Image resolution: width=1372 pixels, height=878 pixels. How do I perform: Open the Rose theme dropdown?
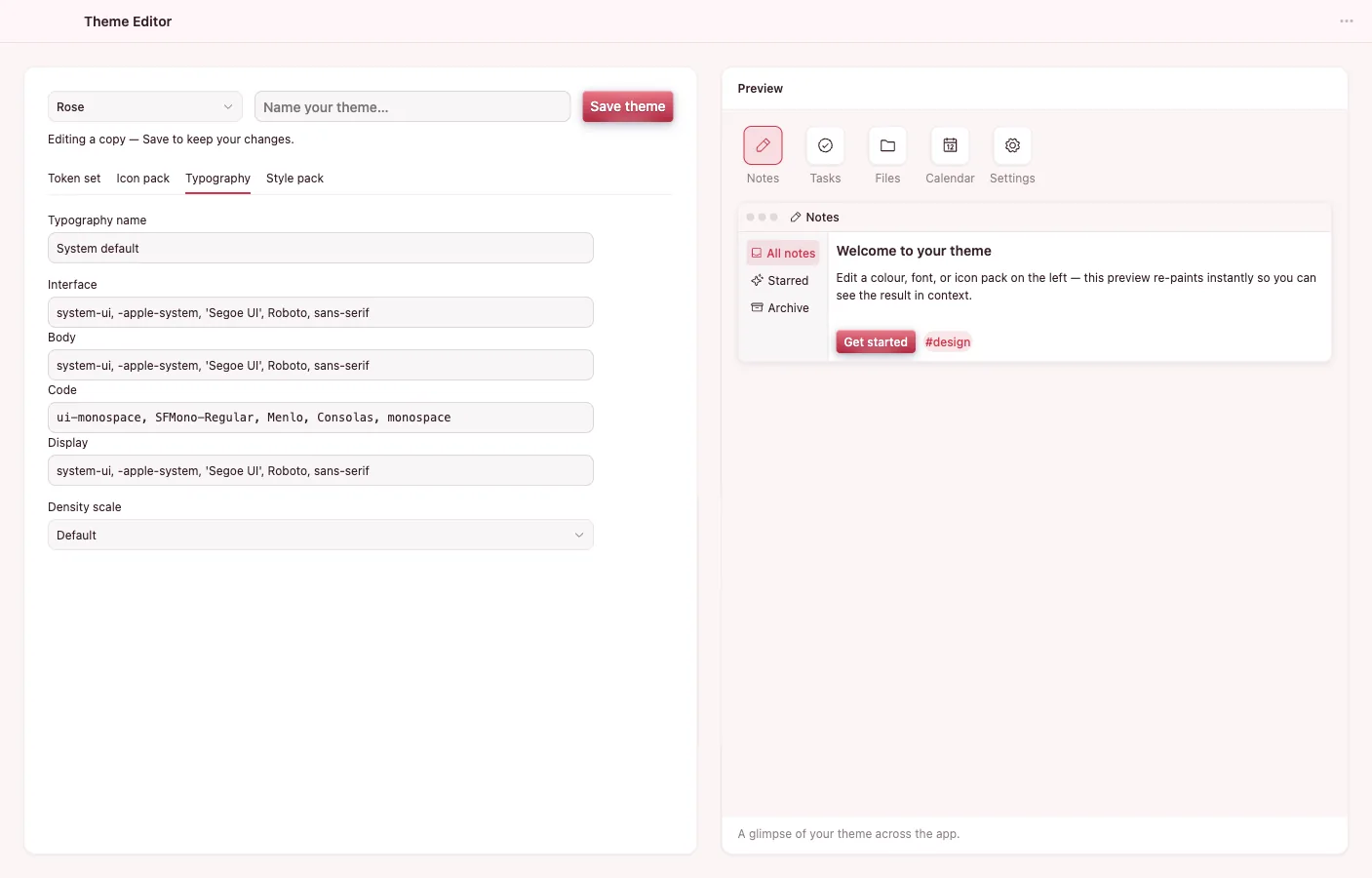point(145,106)
